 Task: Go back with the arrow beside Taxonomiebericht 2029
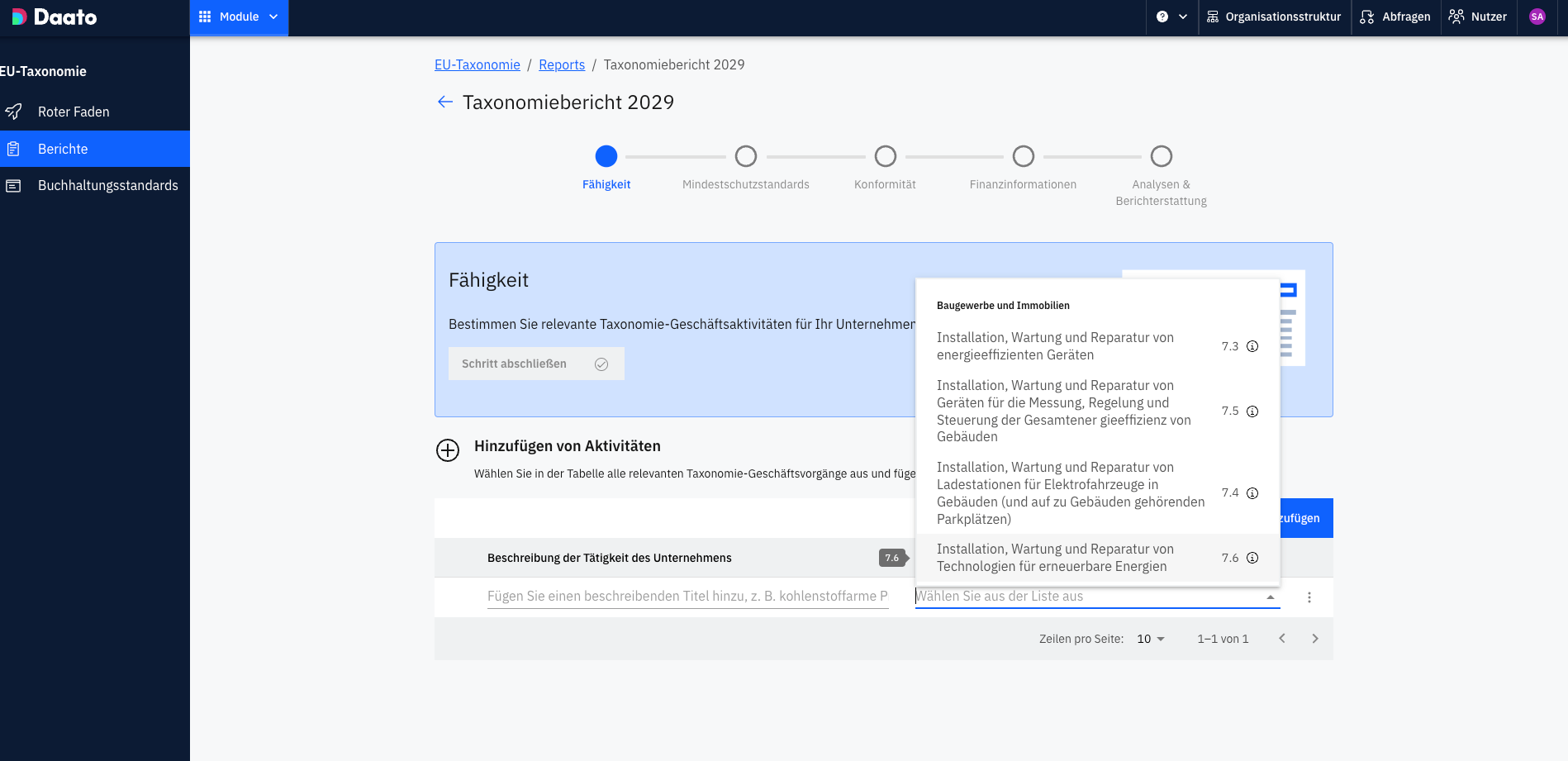pos(445,102)
